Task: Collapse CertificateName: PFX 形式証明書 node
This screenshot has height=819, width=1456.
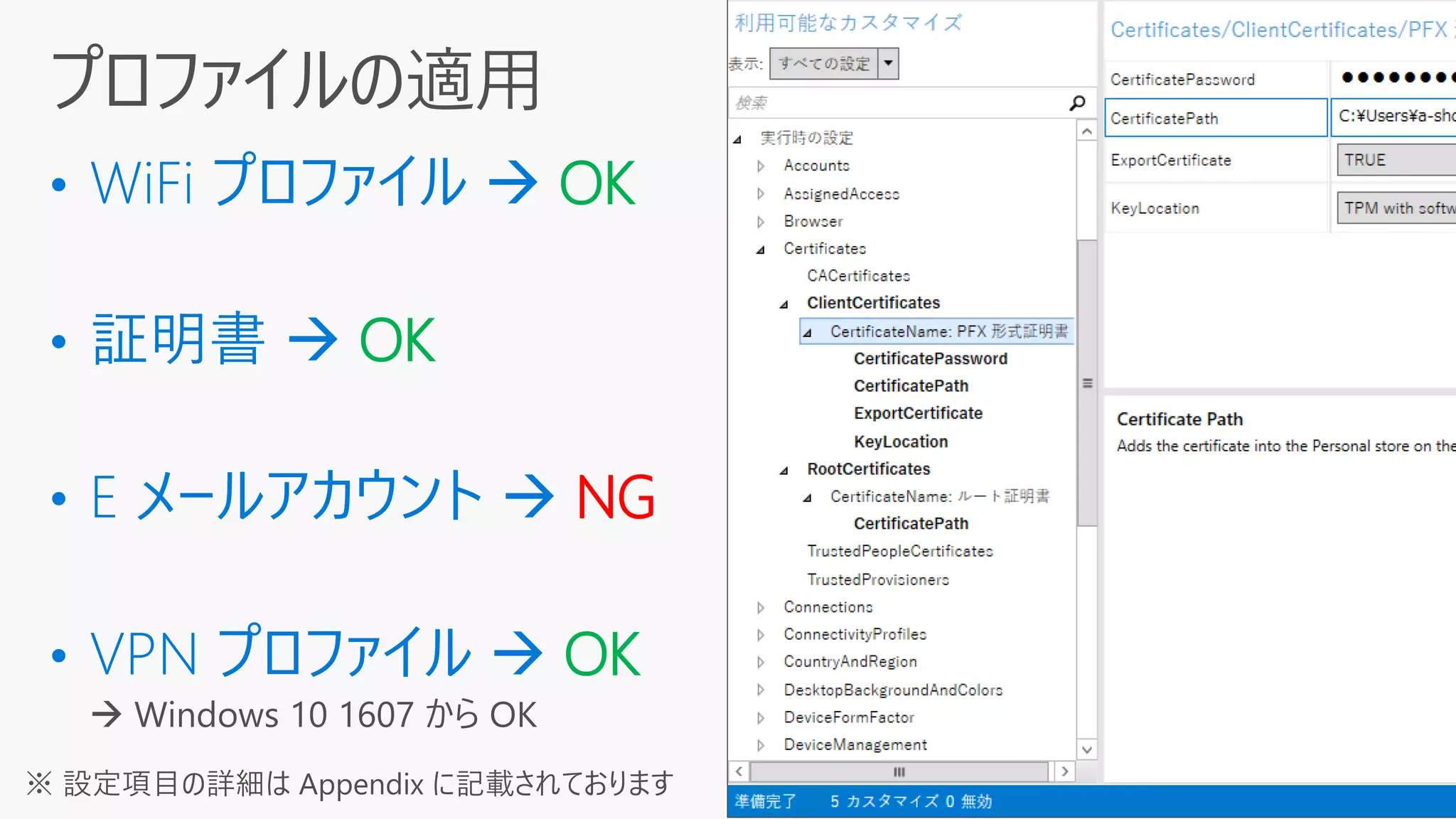Action: [808, 332]
